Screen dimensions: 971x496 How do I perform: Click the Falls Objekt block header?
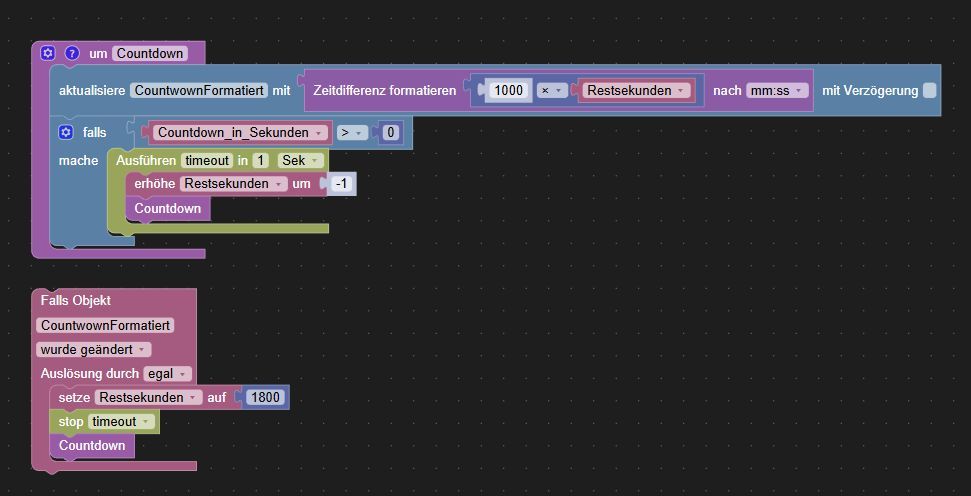(76, 300)
